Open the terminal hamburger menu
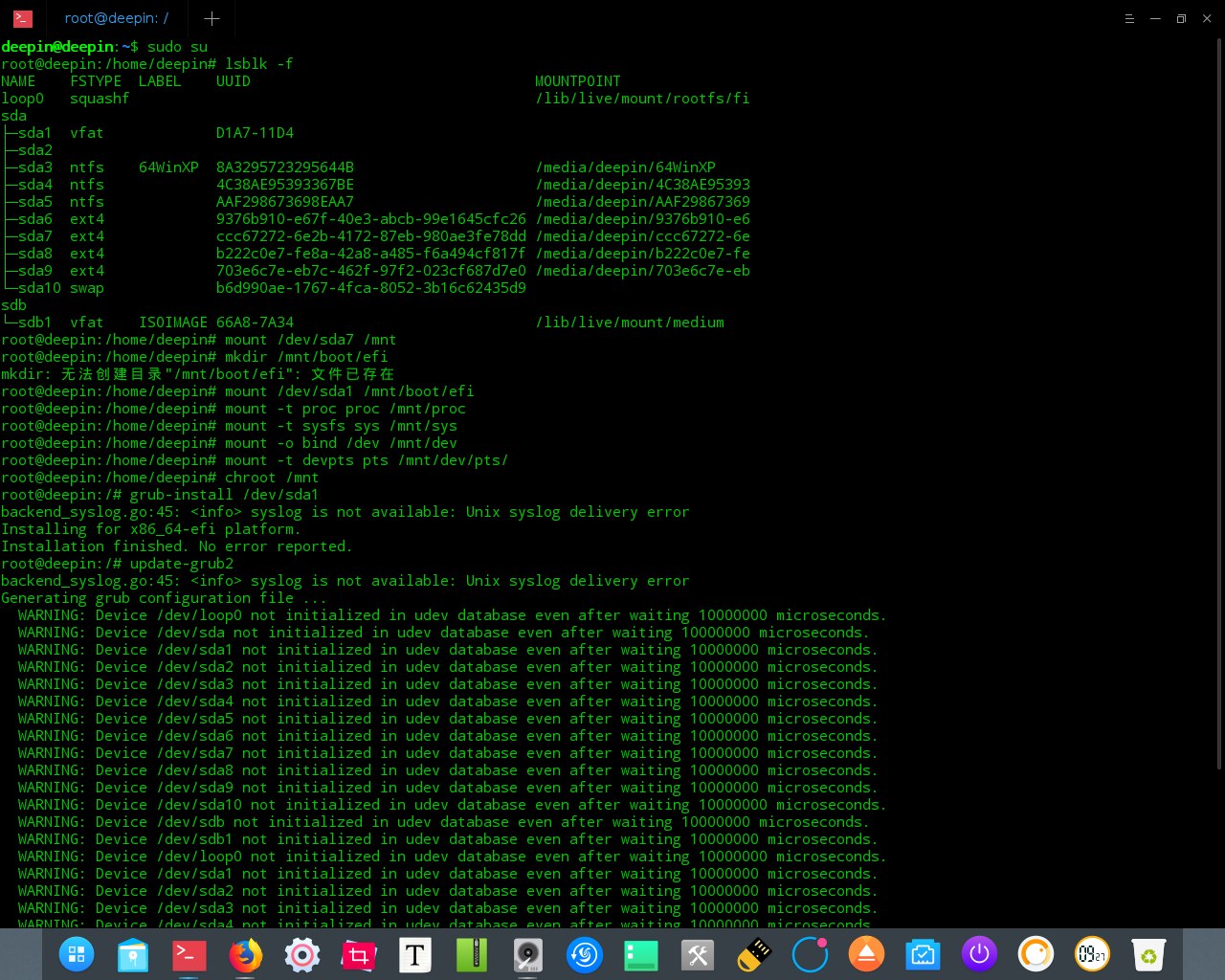The image size is (1225, 980). click(x=1129, y=18)
